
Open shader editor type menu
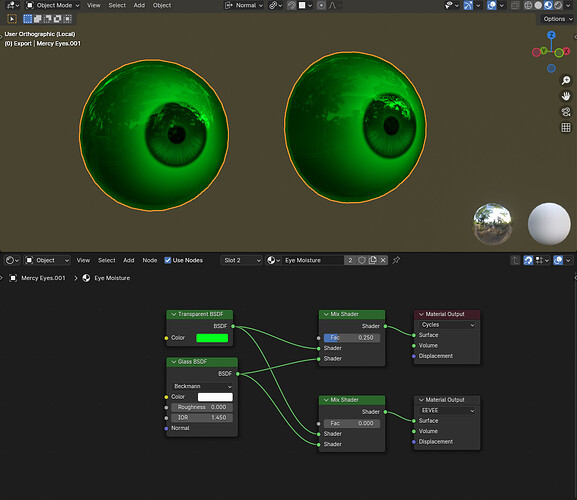[13, 260]
